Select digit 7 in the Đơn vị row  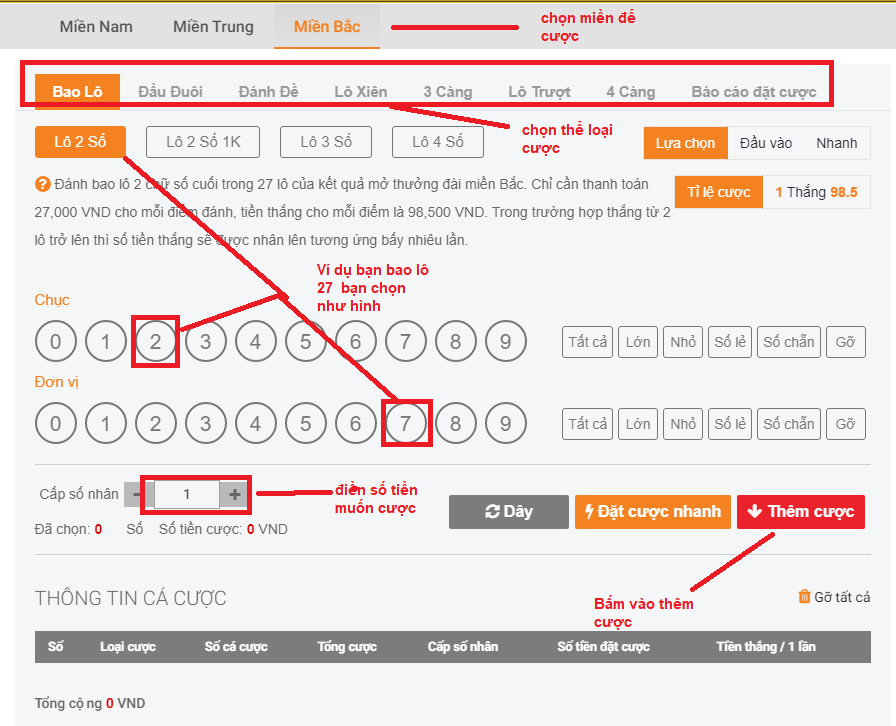click(x=406, y=424)
